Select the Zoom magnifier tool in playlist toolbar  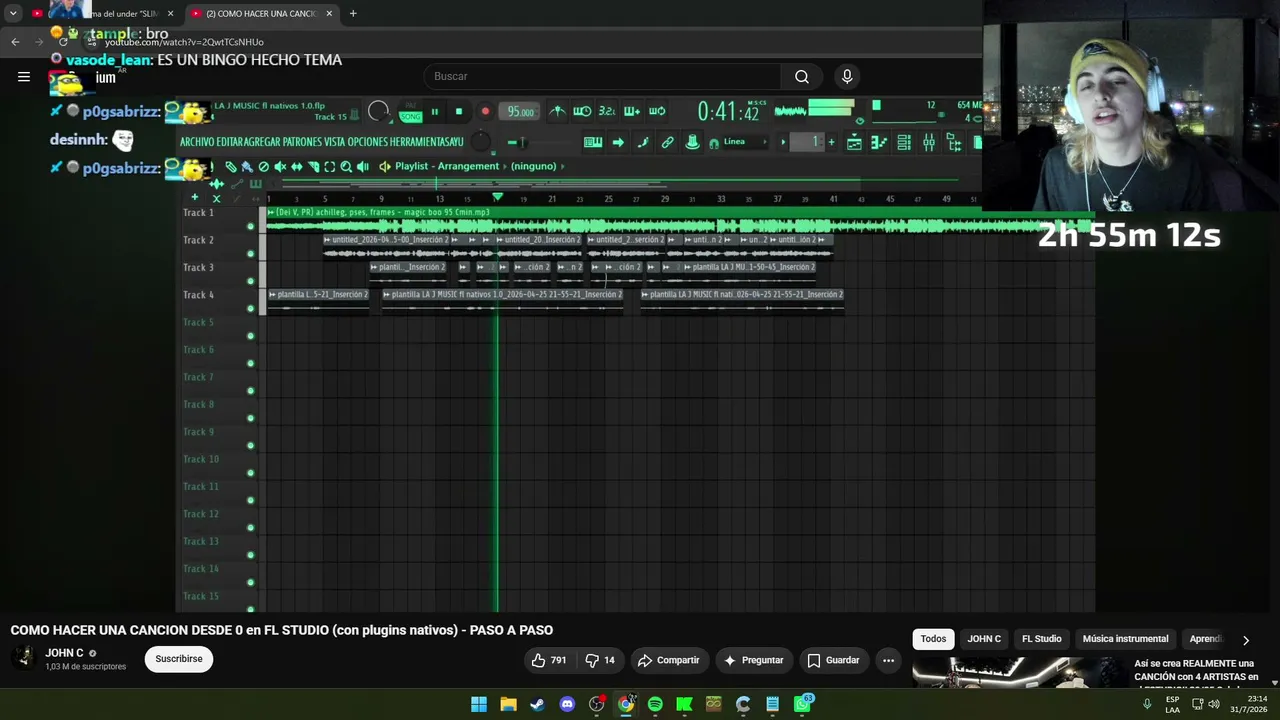(346, 167)
